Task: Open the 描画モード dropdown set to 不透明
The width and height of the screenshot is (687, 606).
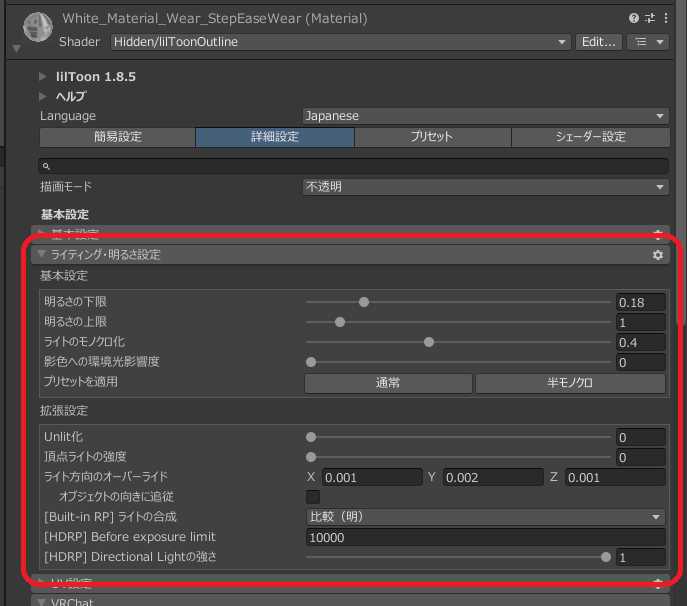Action: (x=485, y=187)
